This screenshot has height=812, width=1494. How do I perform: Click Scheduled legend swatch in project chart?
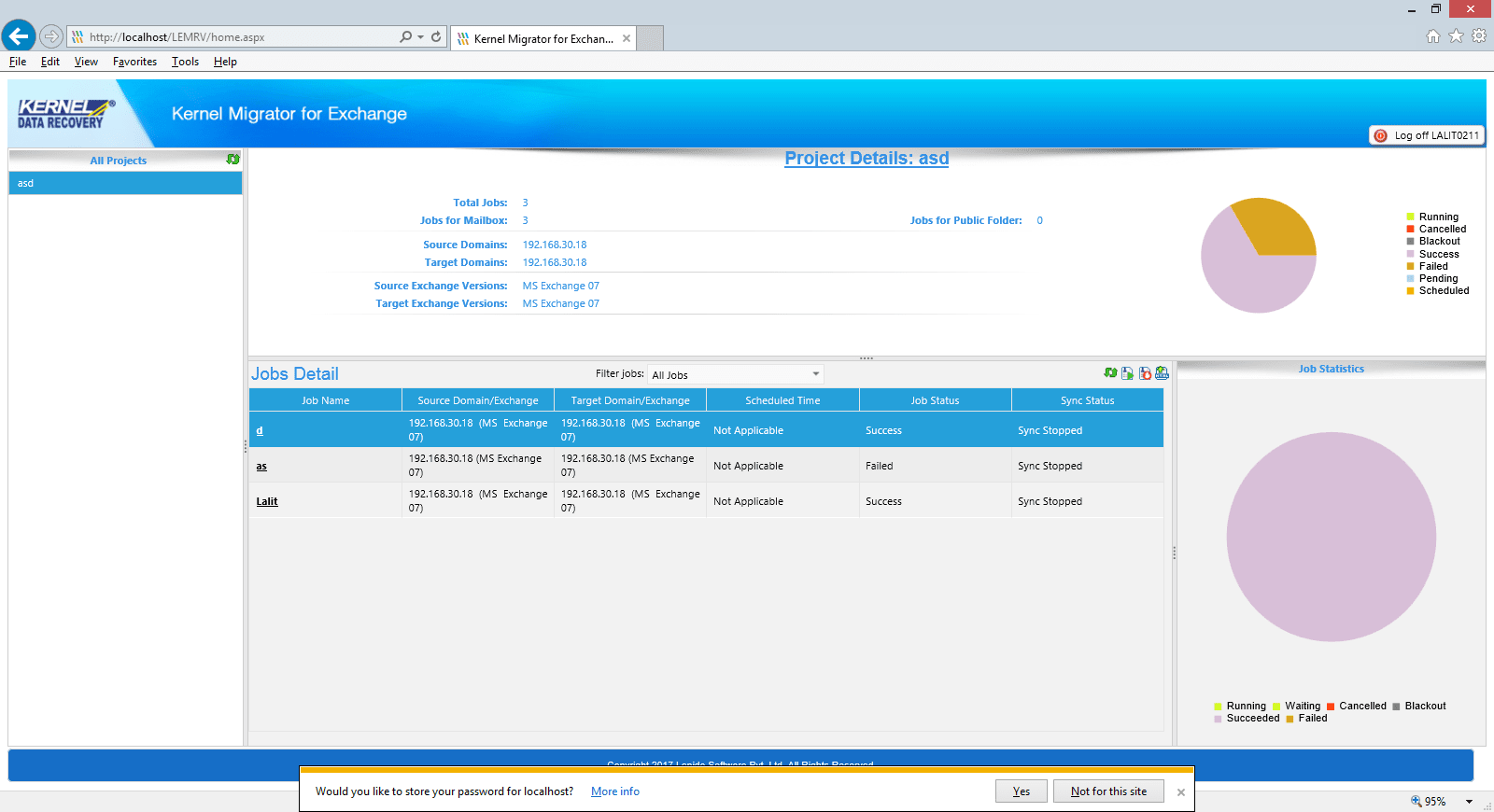[x=1411, y=290]
